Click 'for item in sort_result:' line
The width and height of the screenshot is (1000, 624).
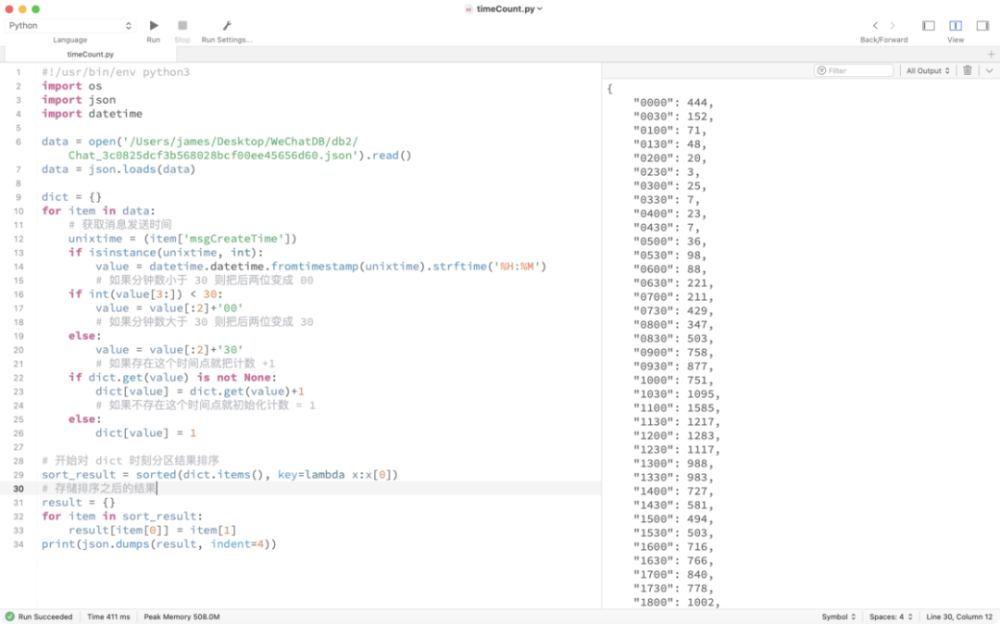[x=122, y=516]
